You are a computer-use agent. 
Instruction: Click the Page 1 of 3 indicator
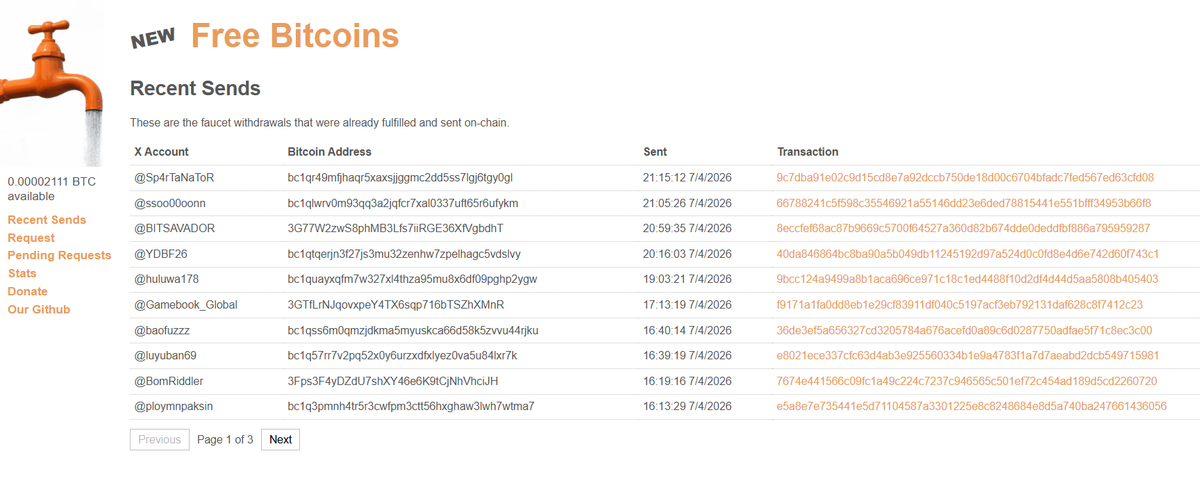point(225,440)
